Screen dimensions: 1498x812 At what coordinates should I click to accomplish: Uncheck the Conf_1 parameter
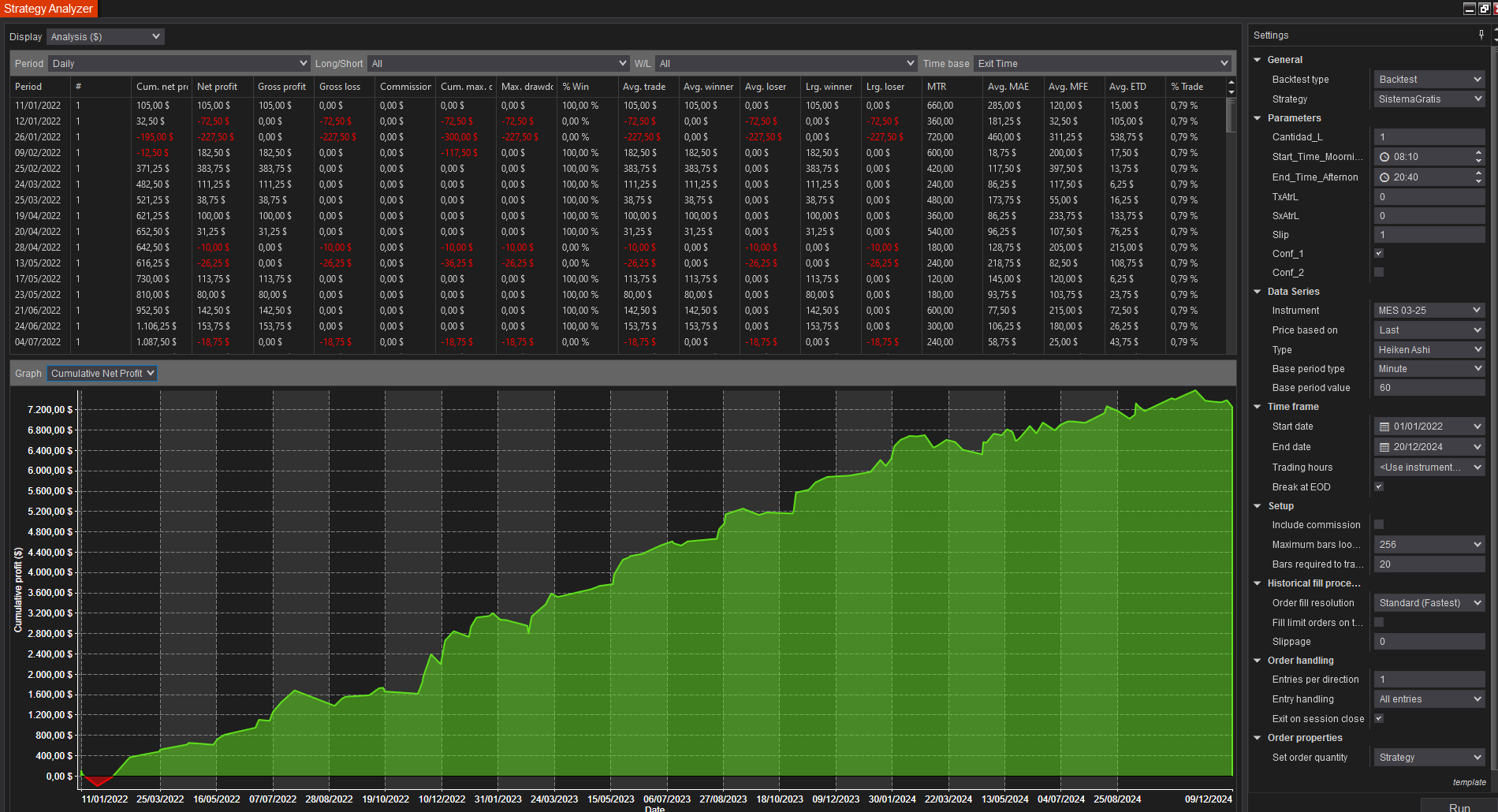[1379, 253]
